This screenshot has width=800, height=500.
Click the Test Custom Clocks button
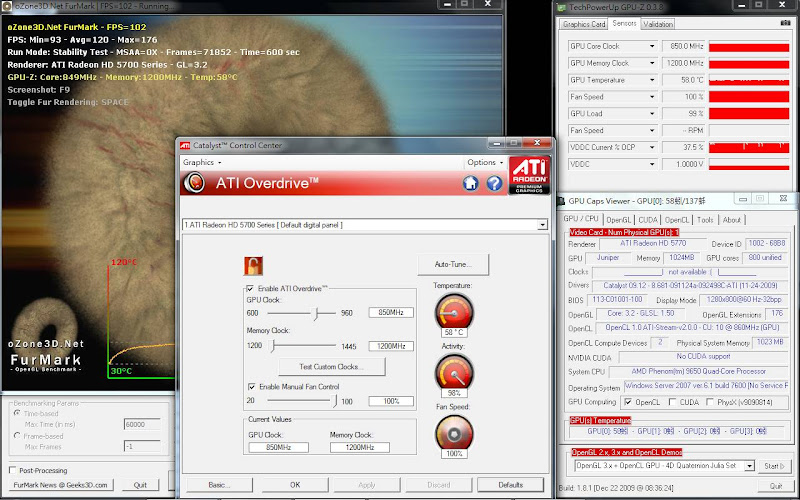[330, 367]
